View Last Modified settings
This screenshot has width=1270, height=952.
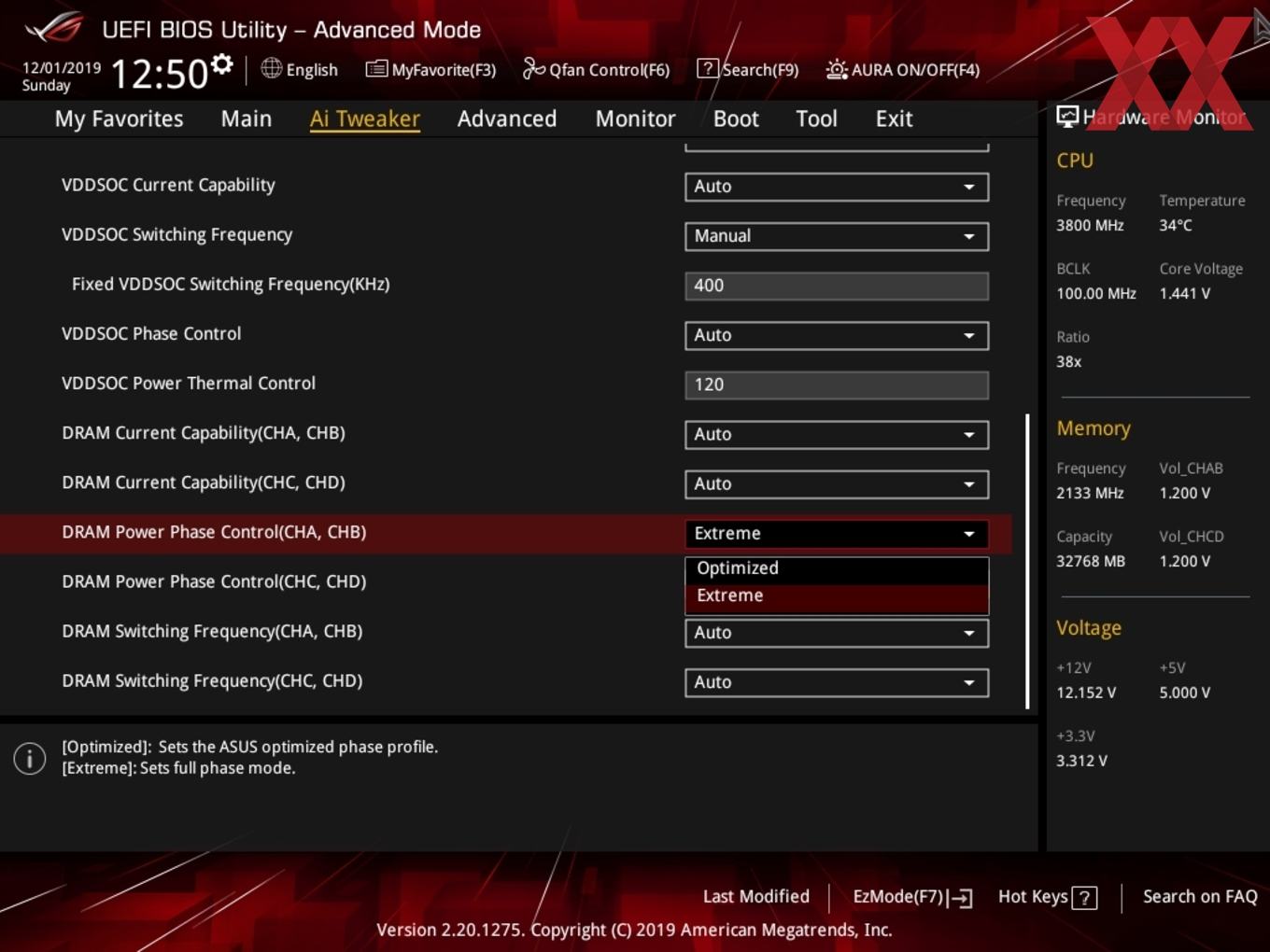tap(756, 896)
